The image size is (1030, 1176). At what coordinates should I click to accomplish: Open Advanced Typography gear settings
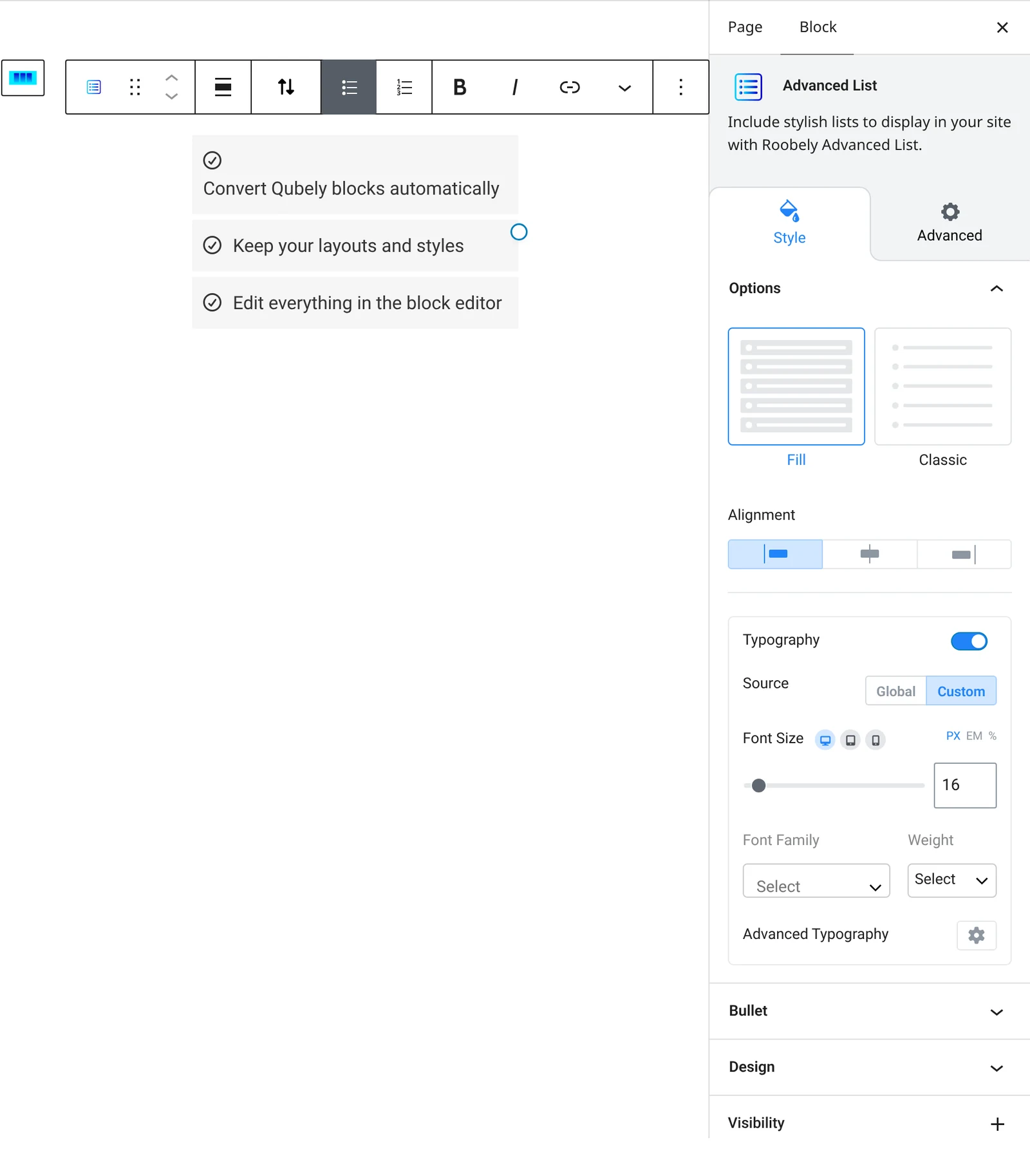[977, 935]
